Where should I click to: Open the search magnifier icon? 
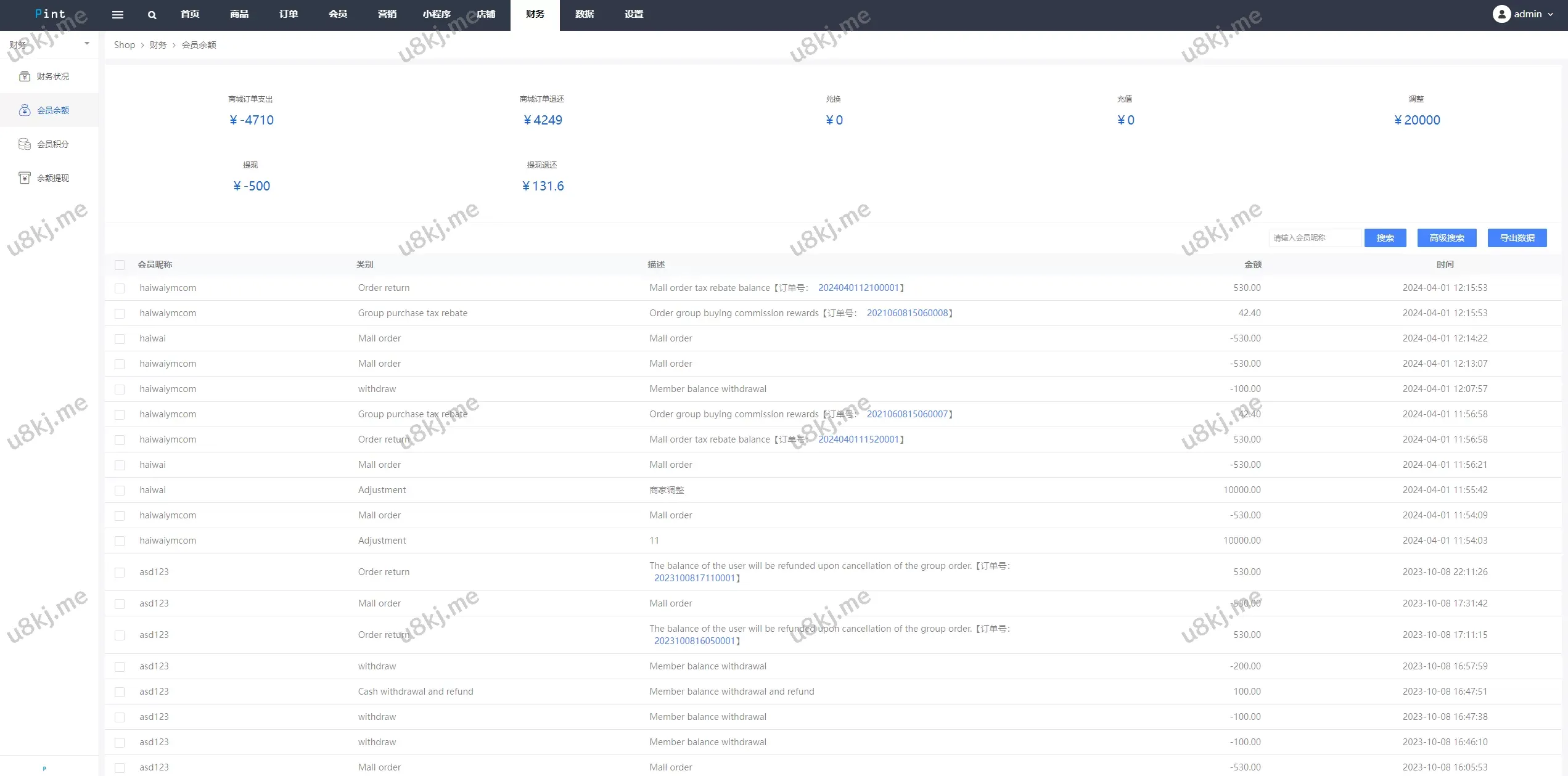coord(152,15)
